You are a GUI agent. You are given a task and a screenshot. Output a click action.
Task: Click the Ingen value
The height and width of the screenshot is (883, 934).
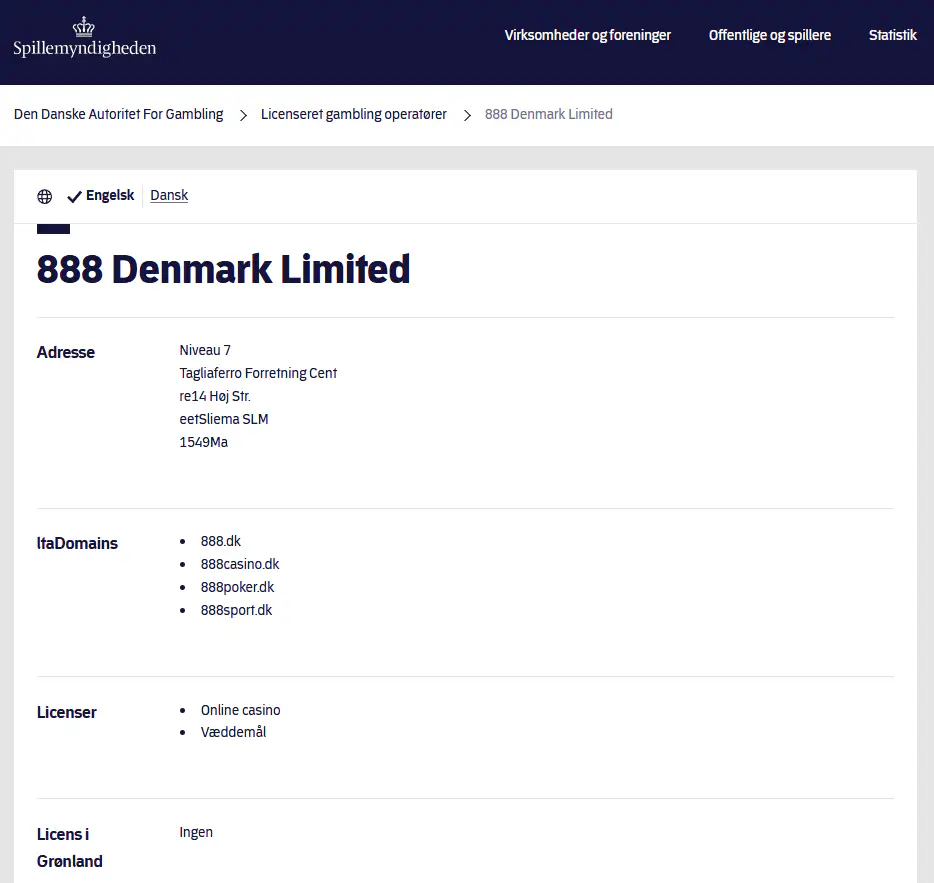pos(196,832)
